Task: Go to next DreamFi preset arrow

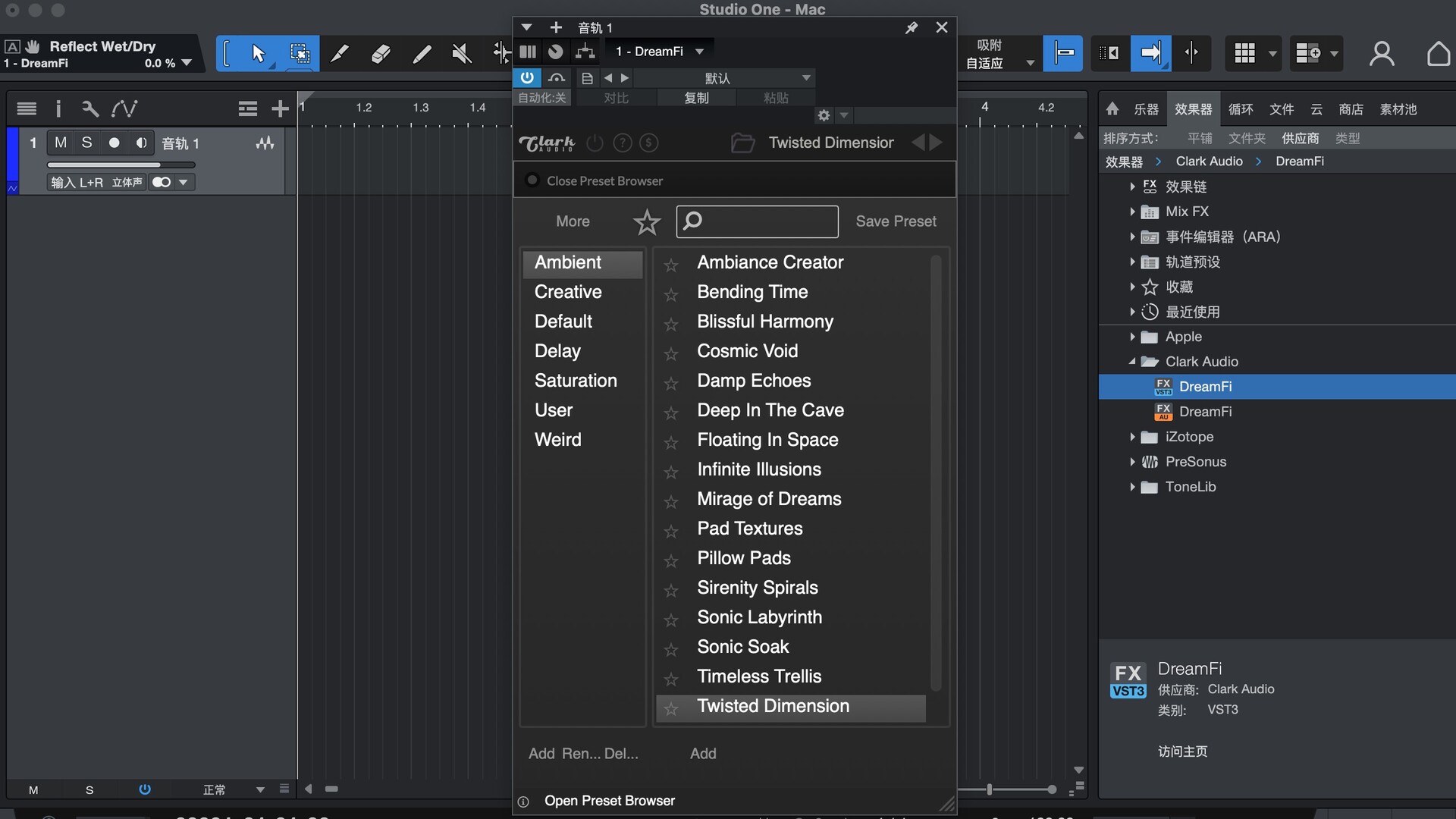Action: 936,143
